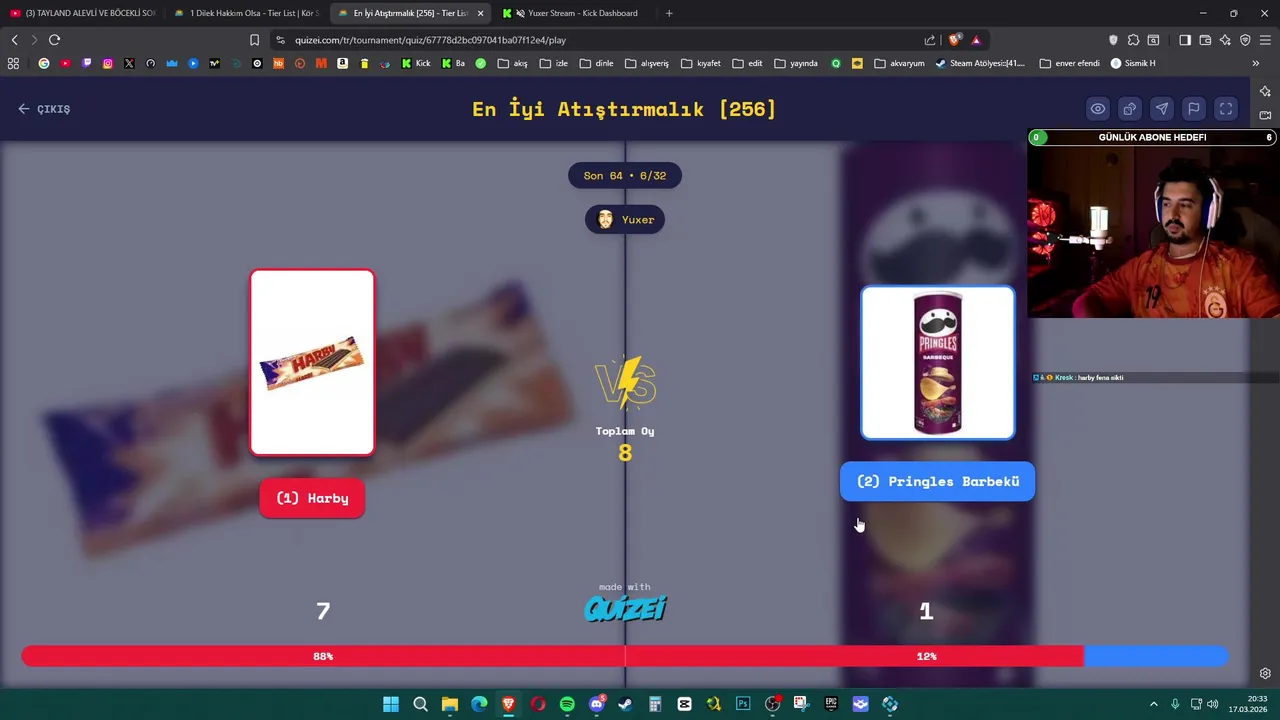1280x720 pixels.
Task: Open the browser main menu
Action: pos(1266,40)
